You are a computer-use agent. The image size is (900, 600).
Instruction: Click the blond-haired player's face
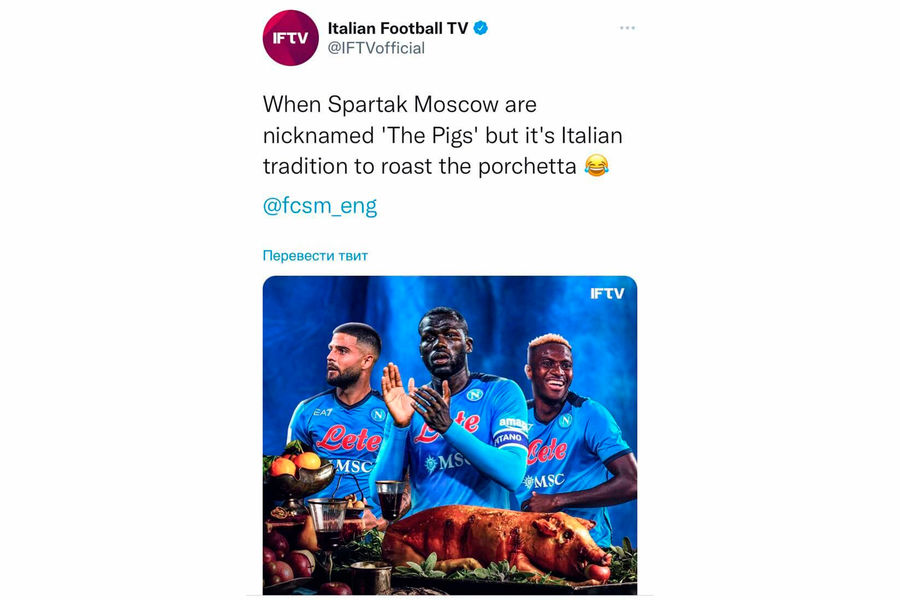click(550, 369)
